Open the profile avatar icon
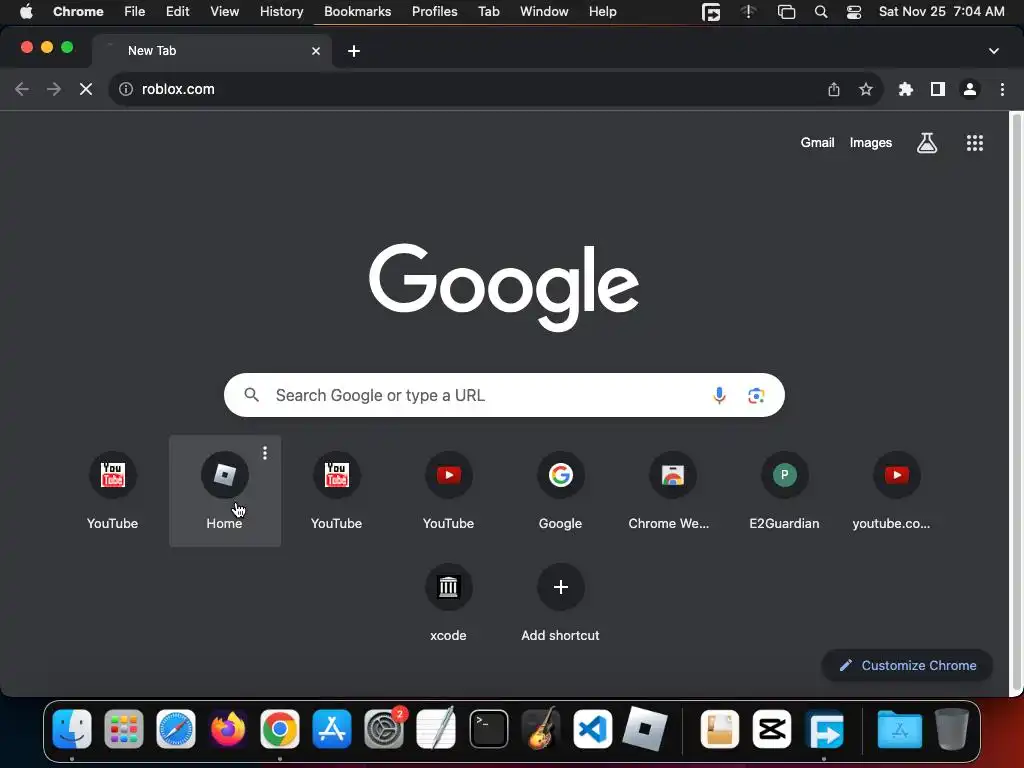Screen dimensions: 1024x768 (970, 89)
